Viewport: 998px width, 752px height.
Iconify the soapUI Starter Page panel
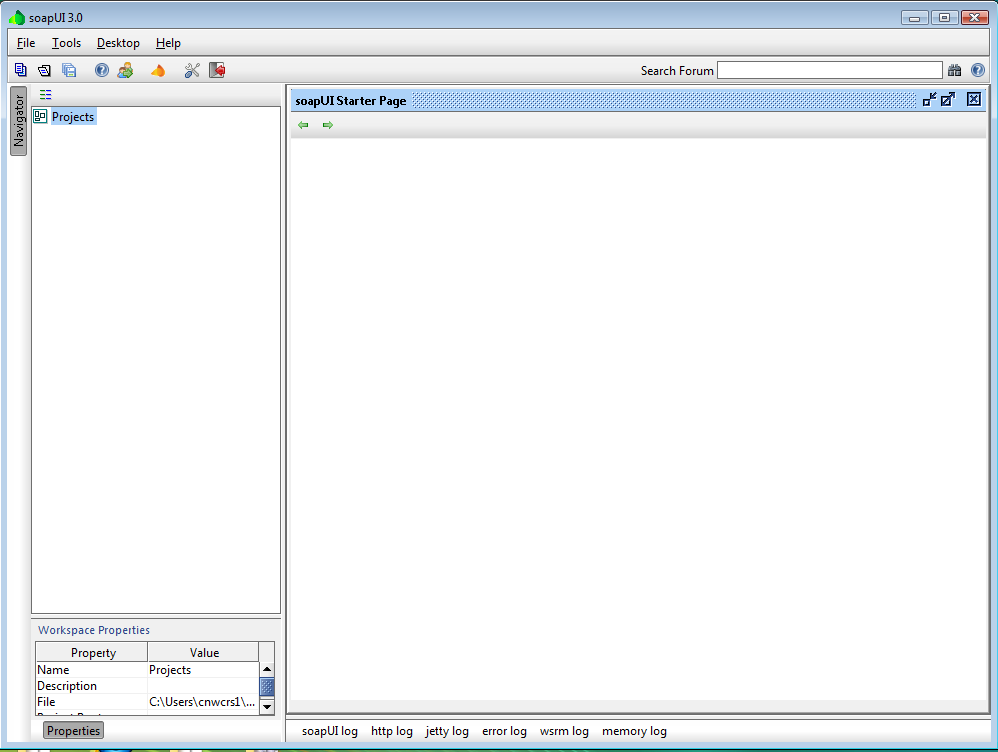click(x=929, y=99)
